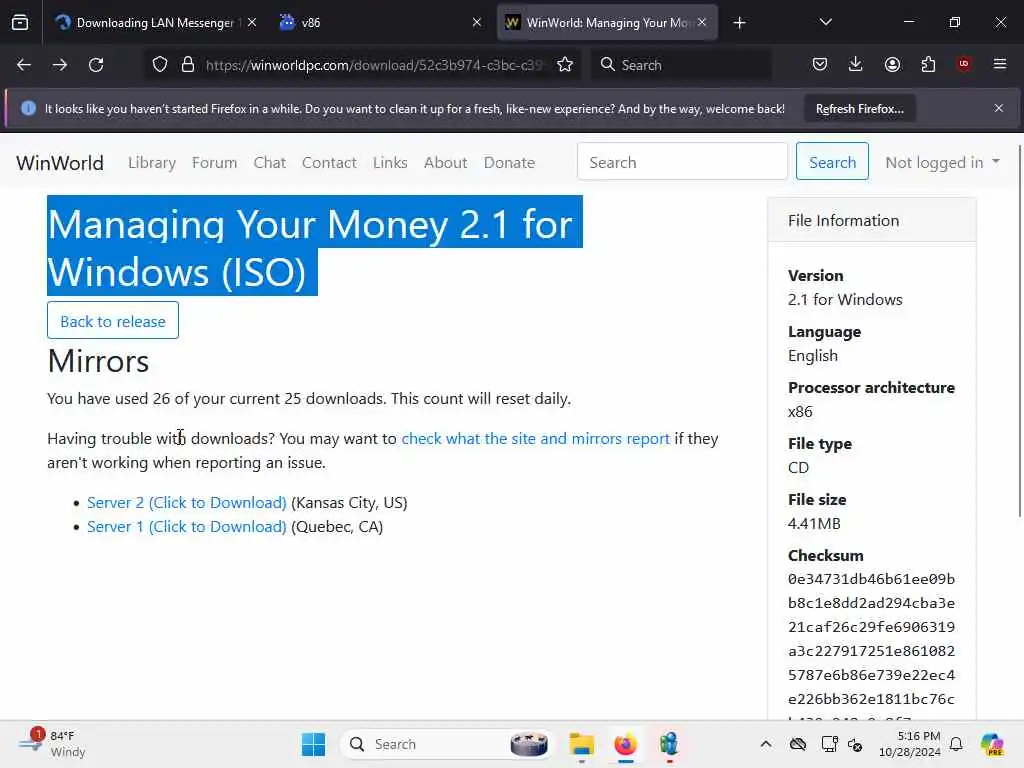The image size is (1024, 768).
Task: Open Firefox account icon
Action: (892, 64)
